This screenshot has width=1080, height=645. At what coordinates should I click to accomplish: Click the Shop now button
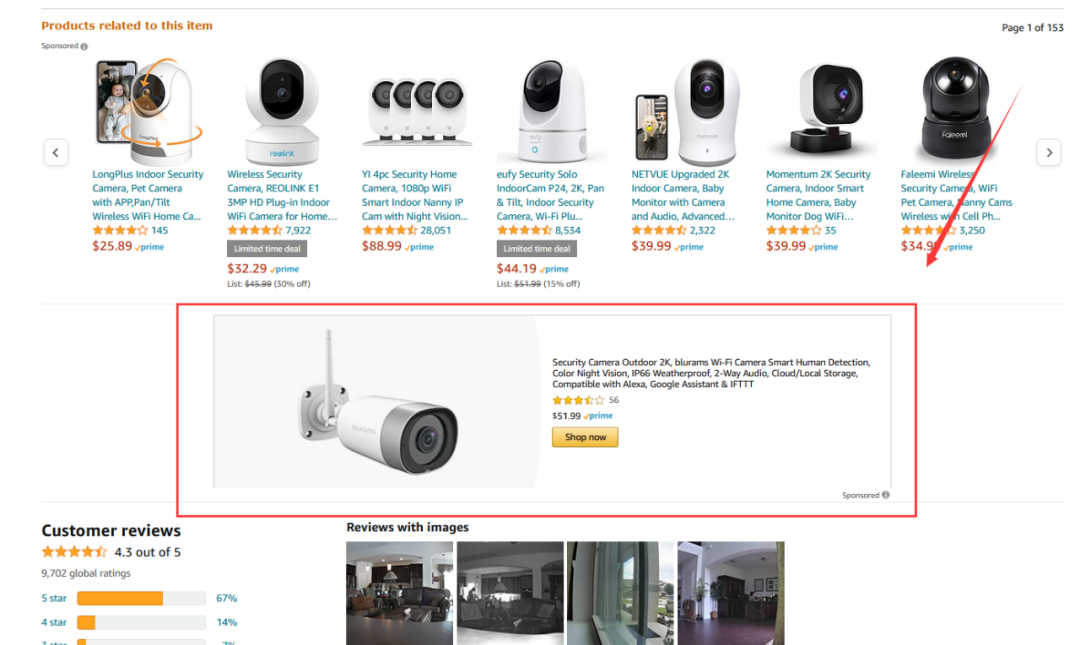pyautogui.click(x=585, y=437)
